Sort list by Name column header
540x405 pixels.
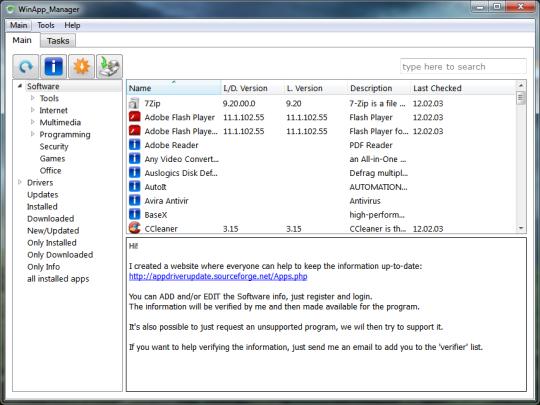click(x=174, y=88)
